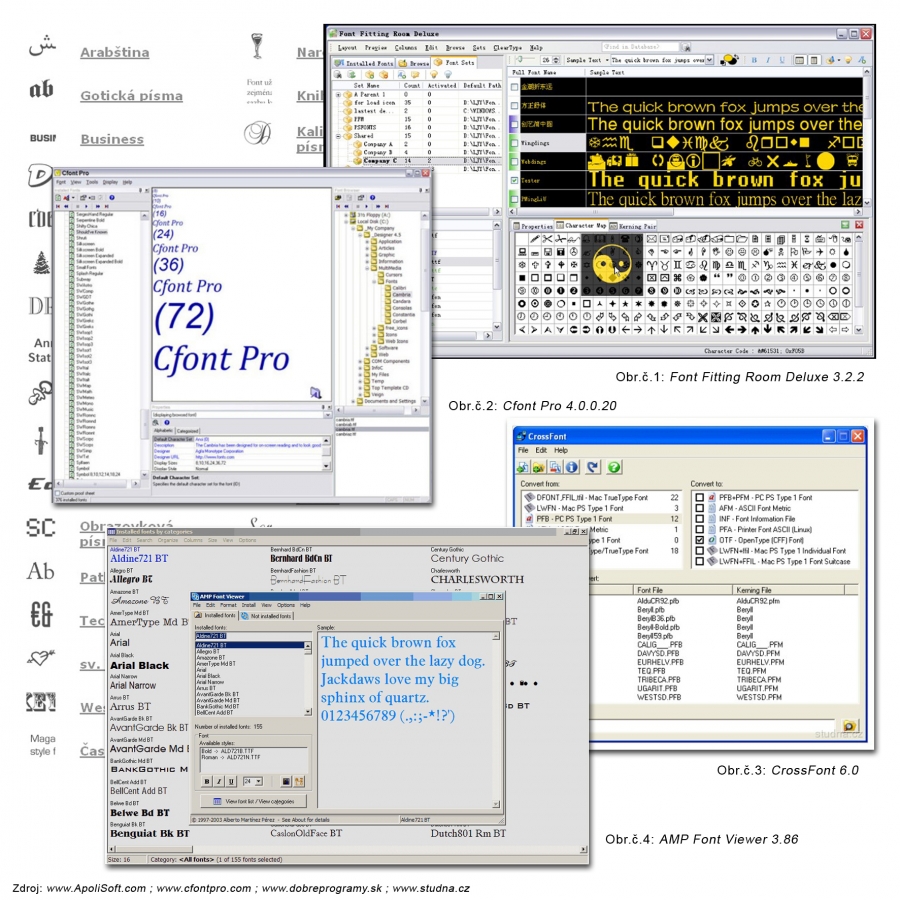Viewport: 900px width, 900px height.
Task: Expand Software folder in Cfont Pro tree
Action: pos(367,348)
